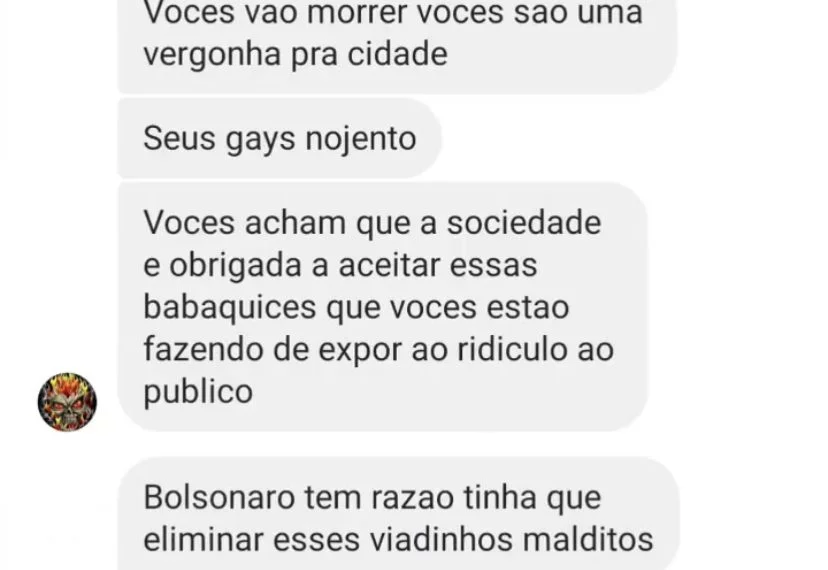Screen dimensions: 828x570
Task: Click the word 'Bolsonaro' in the last message
Action: pyautogui.click(x=219, y=497)
